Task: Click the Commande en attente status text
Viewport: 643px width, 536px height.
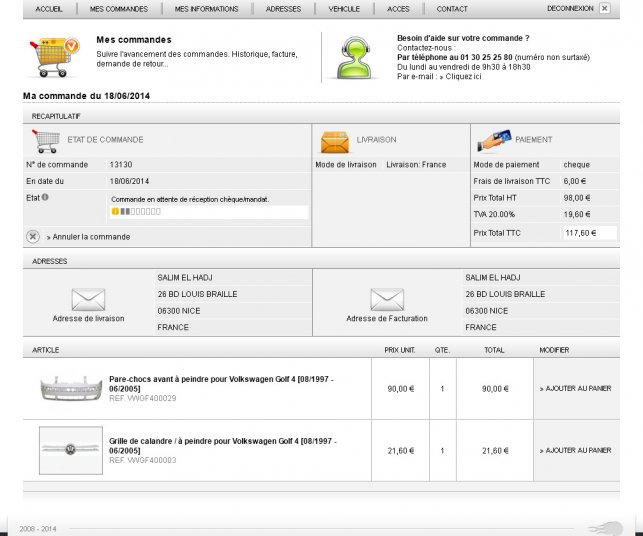Action: tap(190, 199)
